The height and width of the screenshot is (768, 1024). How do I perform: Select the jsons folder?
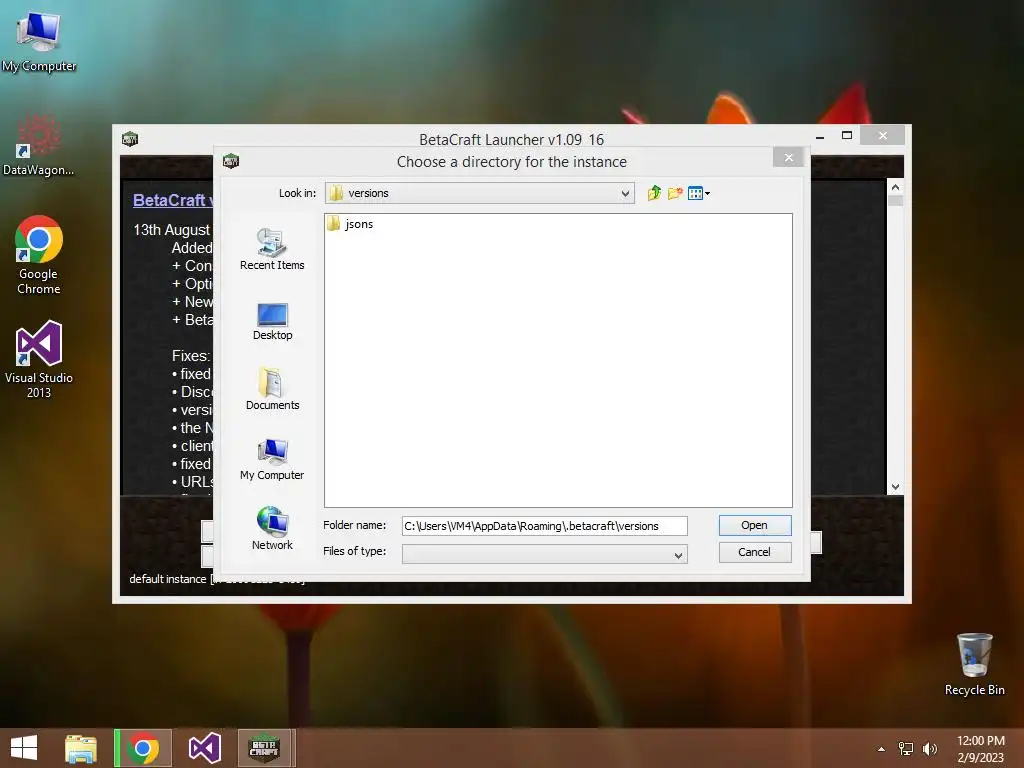tap(350, 224)
